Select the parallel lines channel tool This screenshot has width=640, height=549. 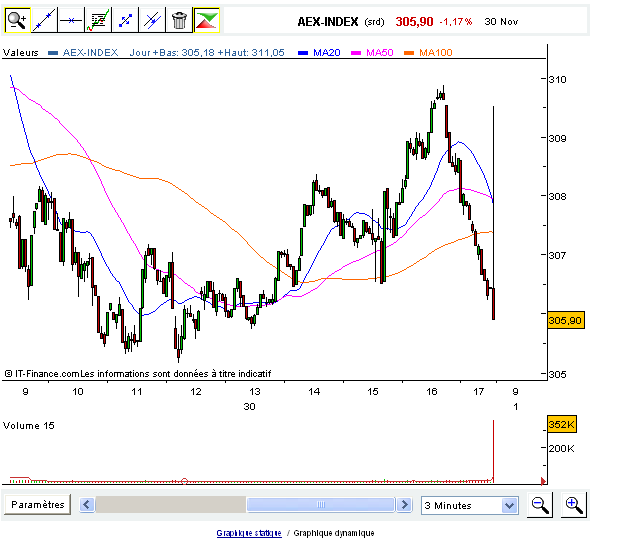point(152,20)
